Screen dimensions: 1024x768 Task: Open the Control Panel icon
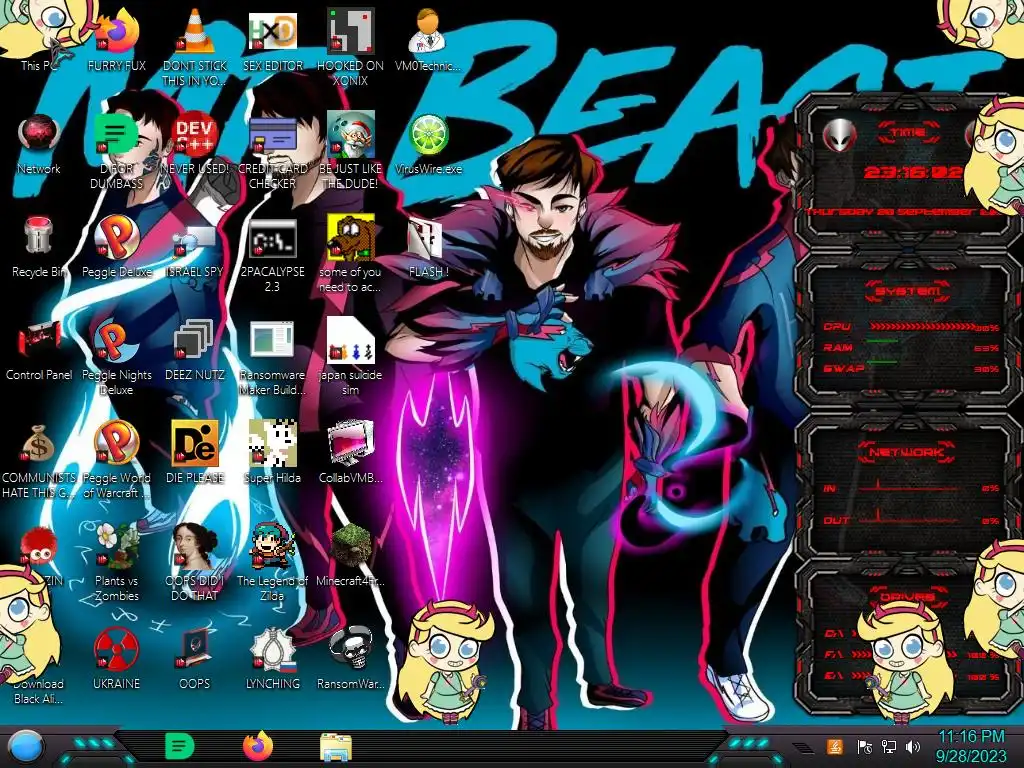tap(39, 350)
